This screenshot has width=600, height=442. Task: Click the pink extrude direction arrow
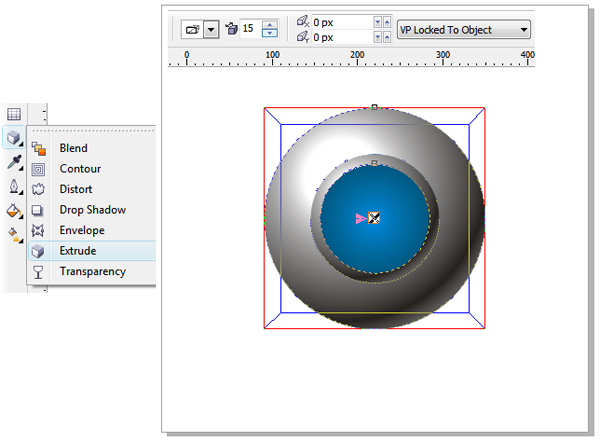click(361, 219)
